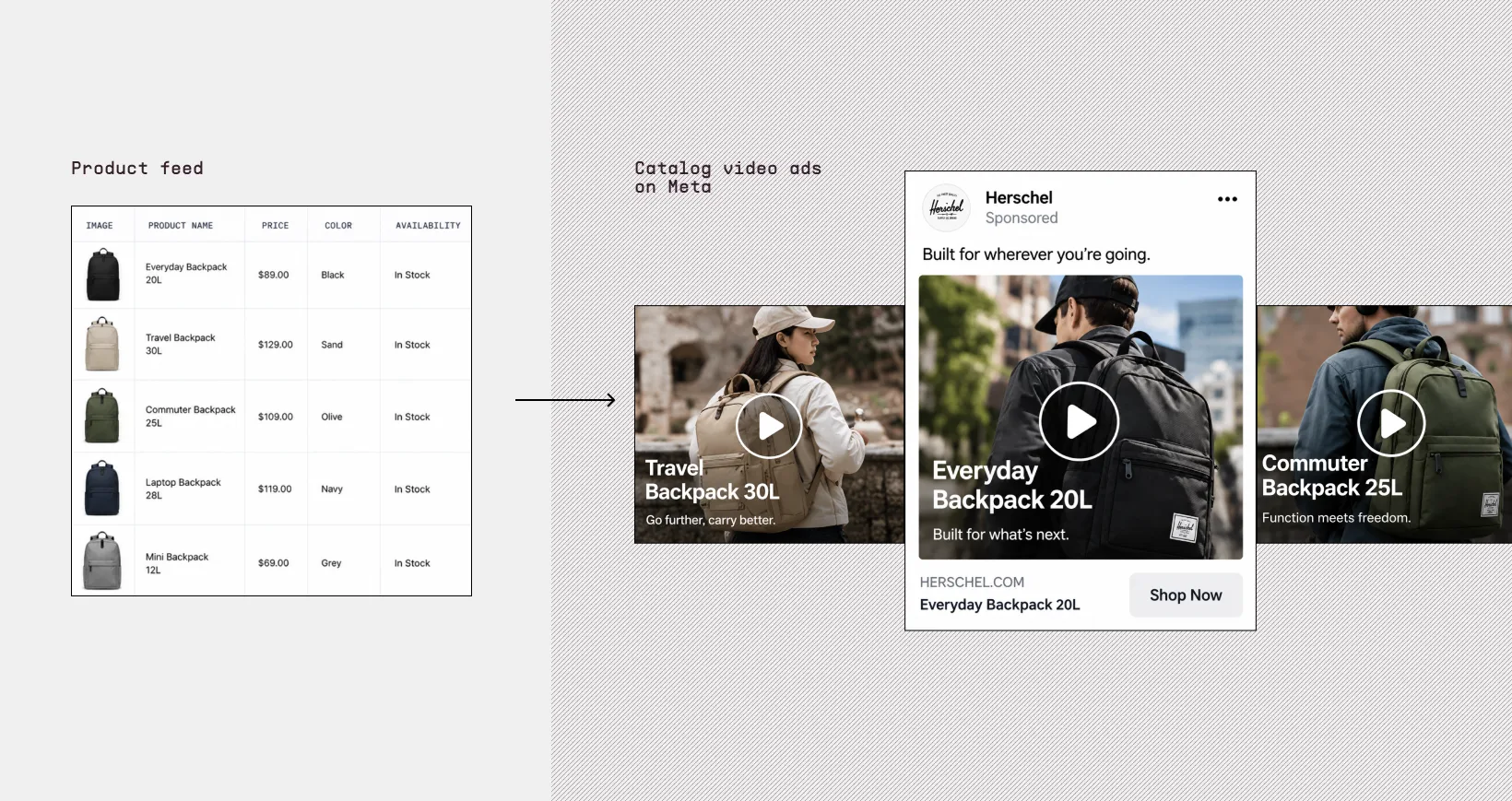Click the 'Catalog video ads on Meta' heading
1512x801 pixels.
coord(727,177)
